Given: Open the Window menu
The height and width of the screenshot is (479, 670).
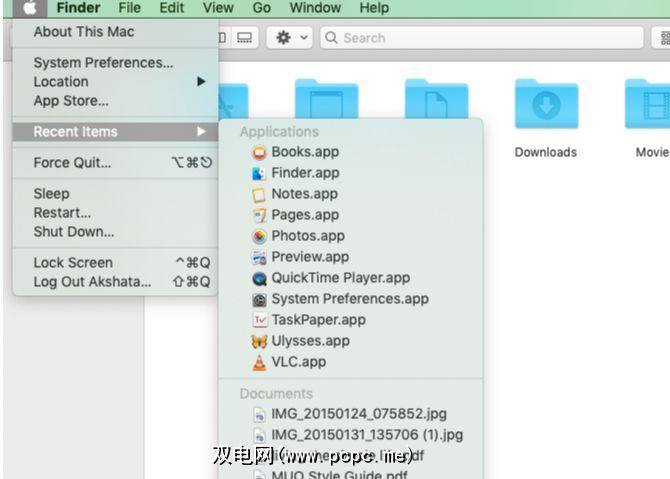Looking at the screenshot, I should [x=315, y=8].
